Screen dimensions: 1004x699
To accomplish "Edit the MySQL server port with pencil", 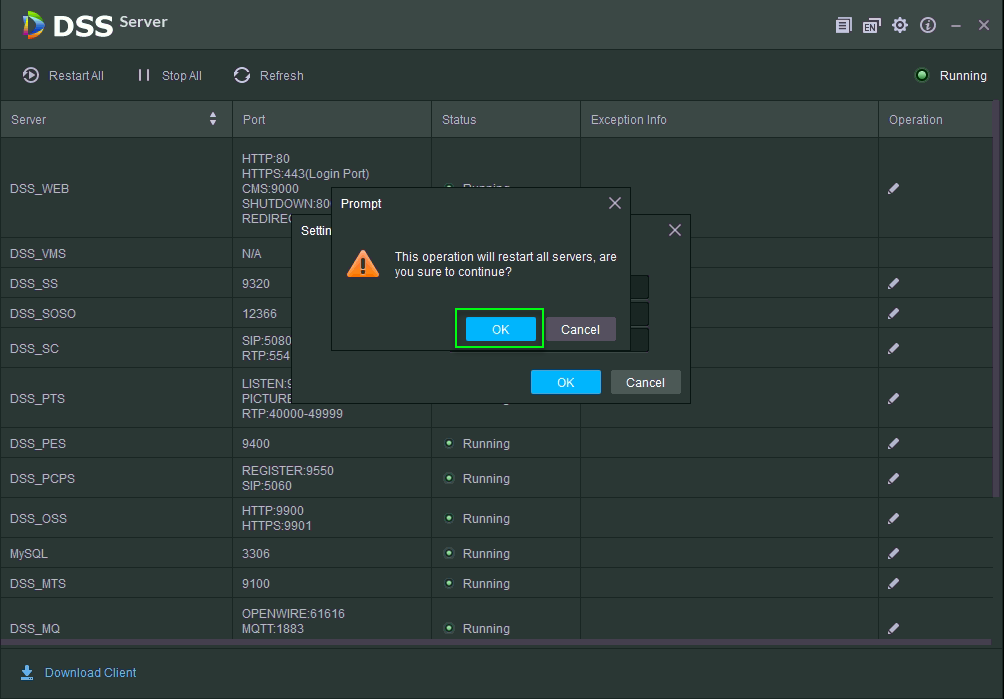I will 893,553.
